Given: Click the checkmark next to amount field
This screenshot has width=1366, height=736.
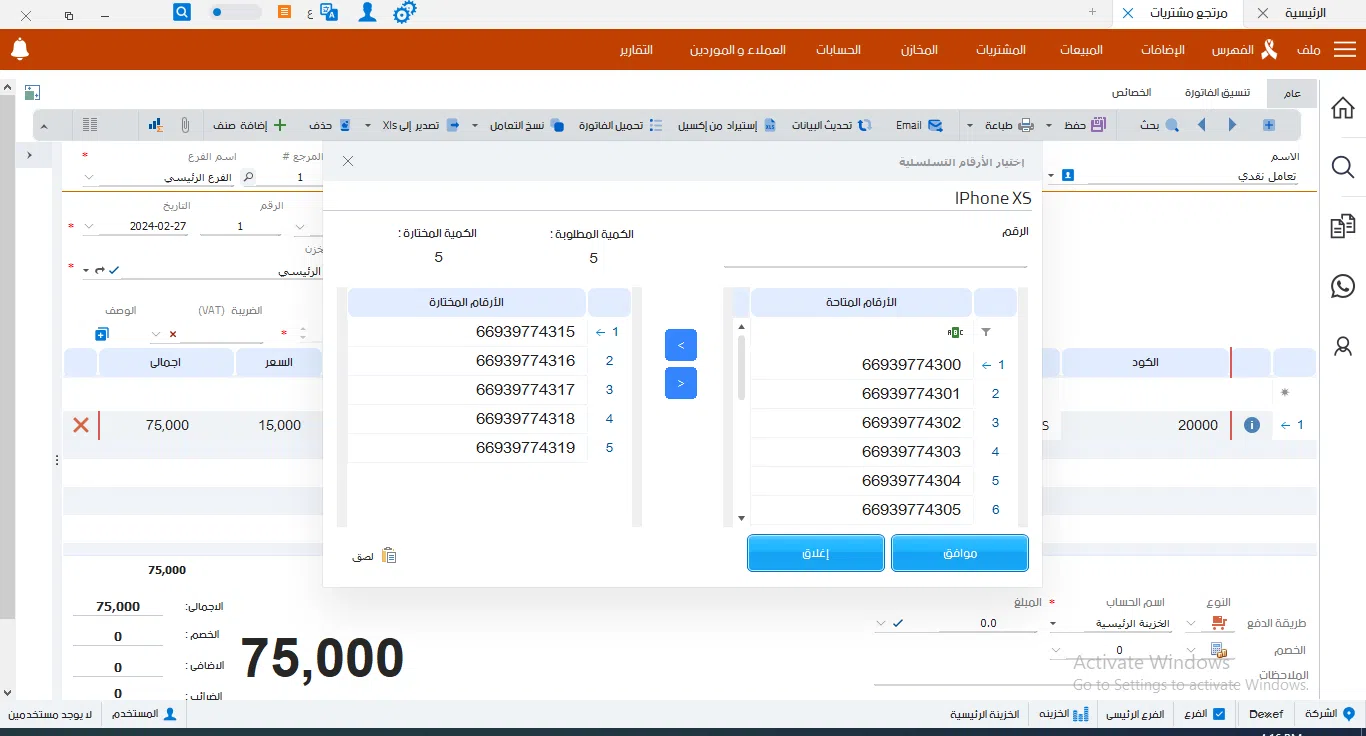Looking at the screenshot, I should (x=897, y=623).
